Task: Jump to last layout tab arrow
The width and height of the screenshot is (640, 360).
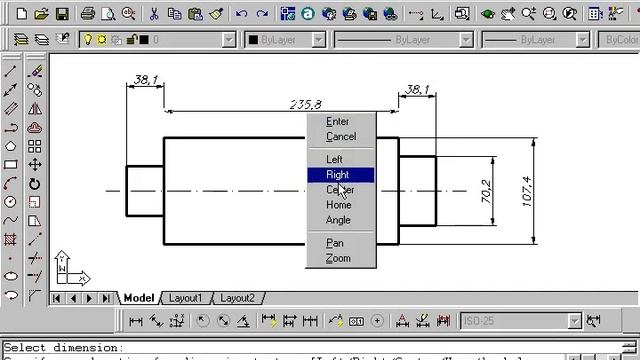Action: (x=106, y=299)
